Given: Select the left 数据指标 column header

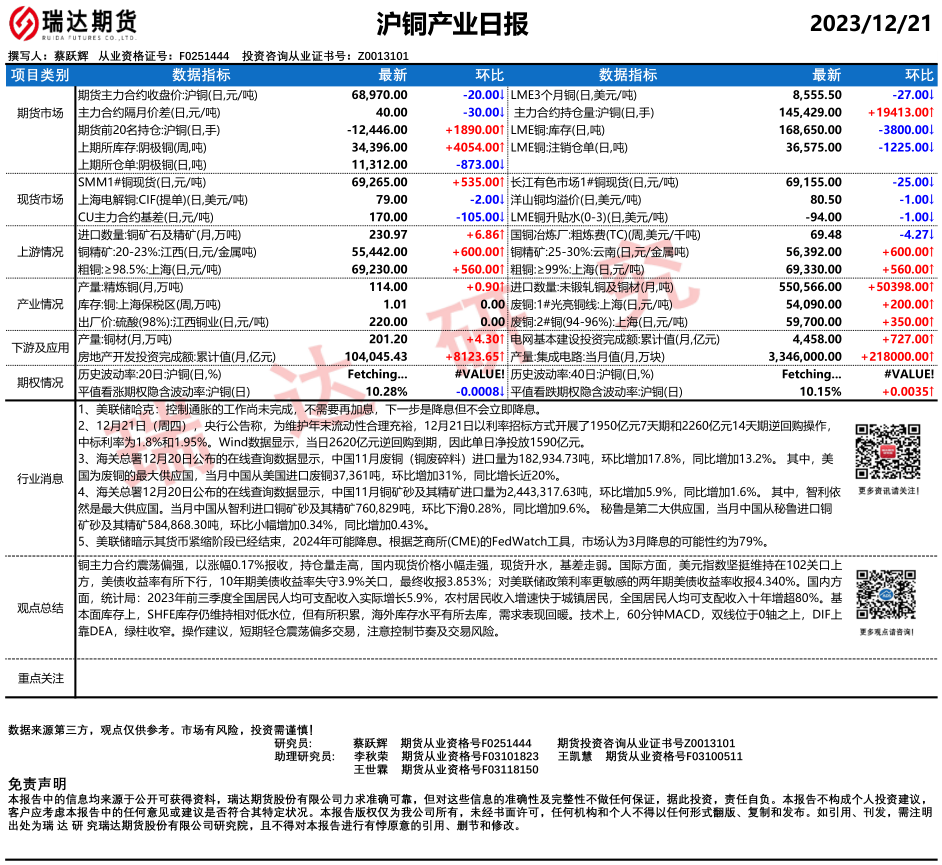Looking at the screenshot, I should tap(201, 75).
